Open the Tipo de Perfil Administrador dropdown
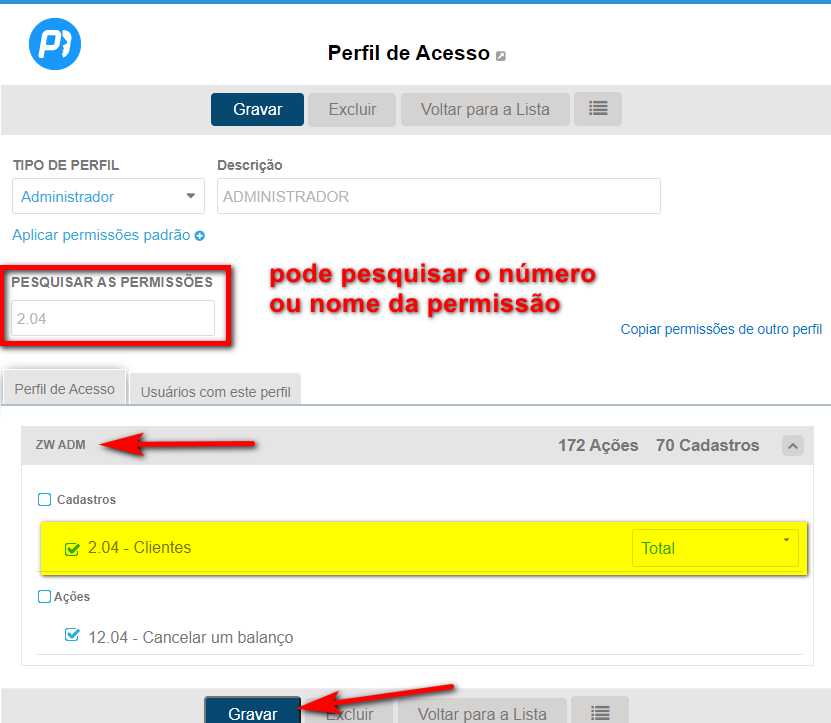This screenshot has height=723, width=831. point(108,196)
